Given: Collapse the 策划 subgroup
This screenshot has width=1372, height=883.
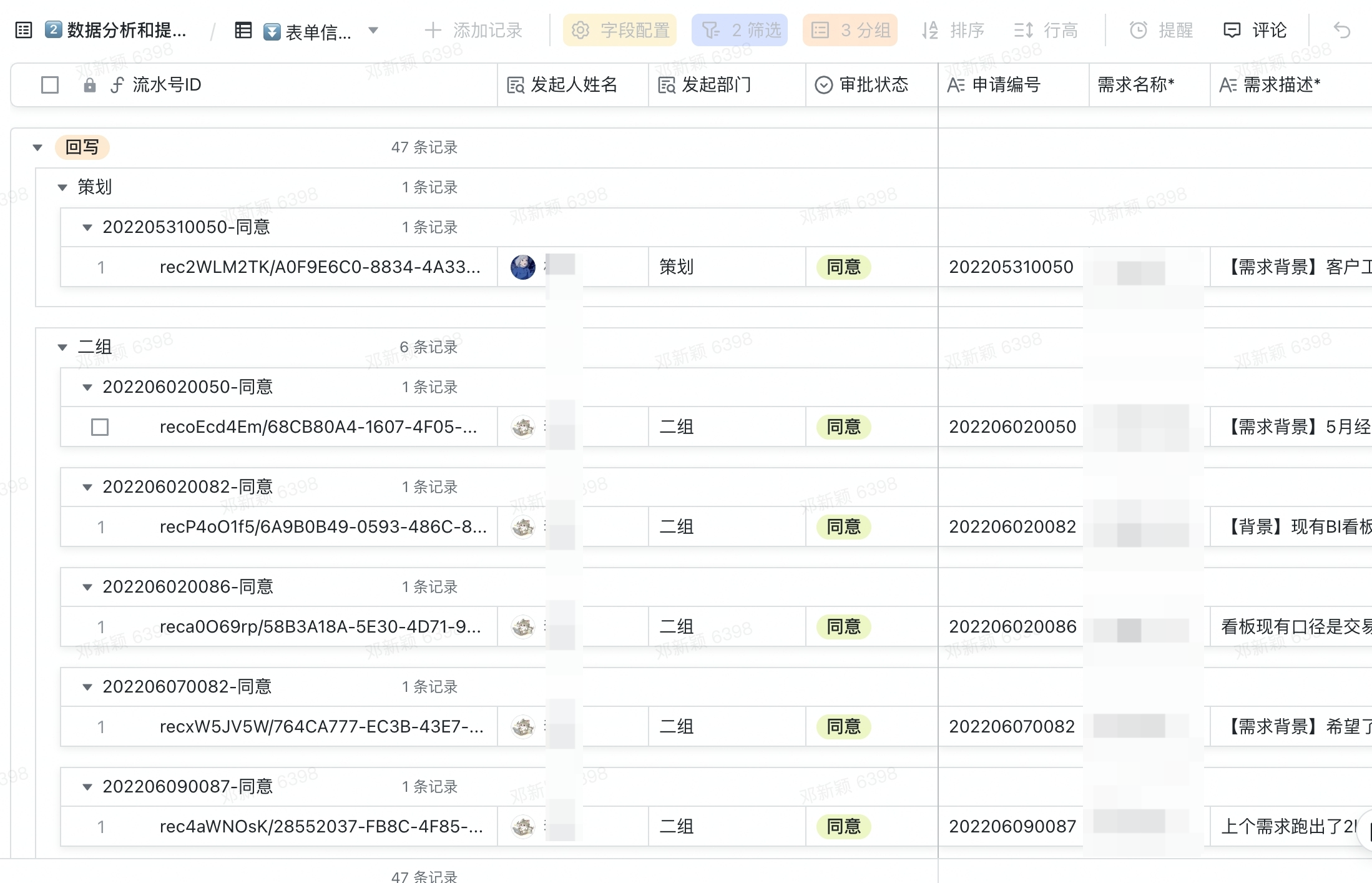Looking at the screenshot, I should pyautogui.click(x=62, y=187).
